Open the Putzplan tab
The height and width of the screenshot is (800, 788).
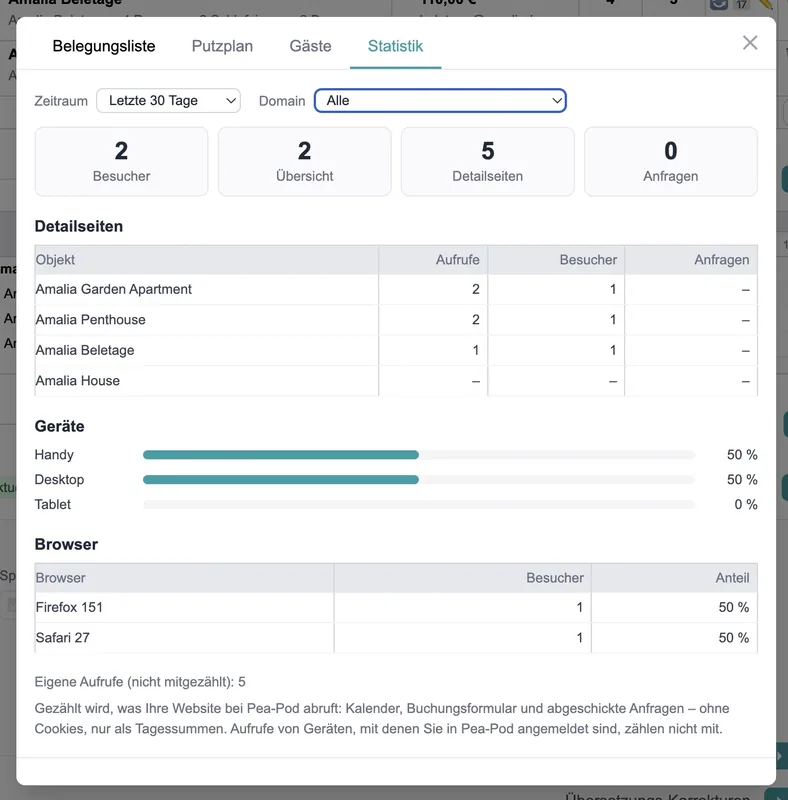click(222, 46)
